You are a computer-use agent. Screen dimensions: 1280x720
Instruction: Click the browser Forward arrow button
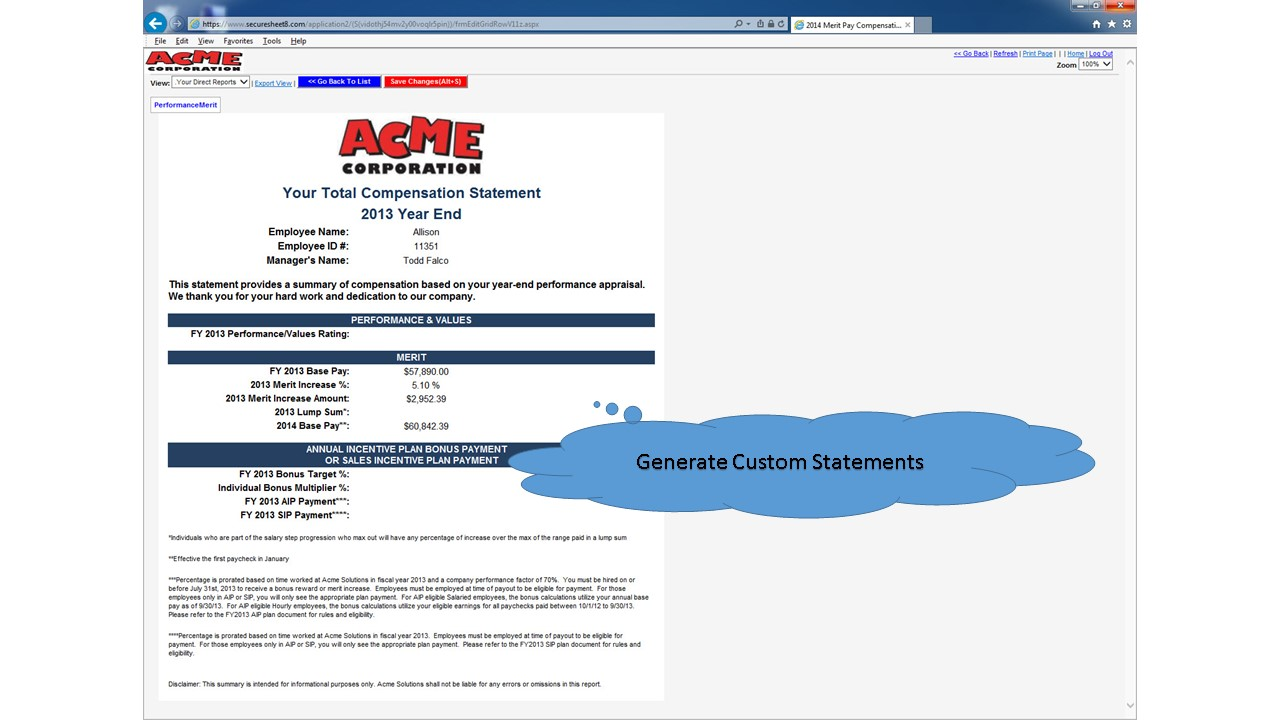point(177,23)
